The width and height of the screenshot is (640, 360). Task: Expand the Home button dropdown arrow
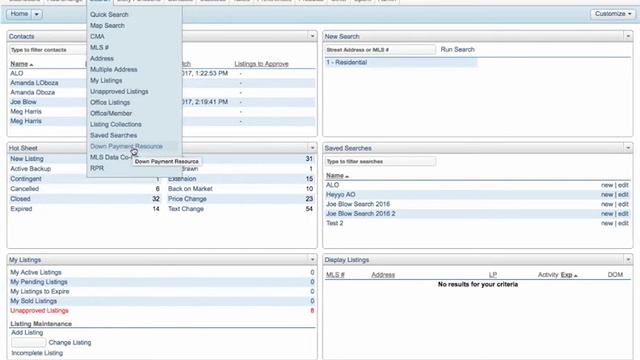(37, 14)
